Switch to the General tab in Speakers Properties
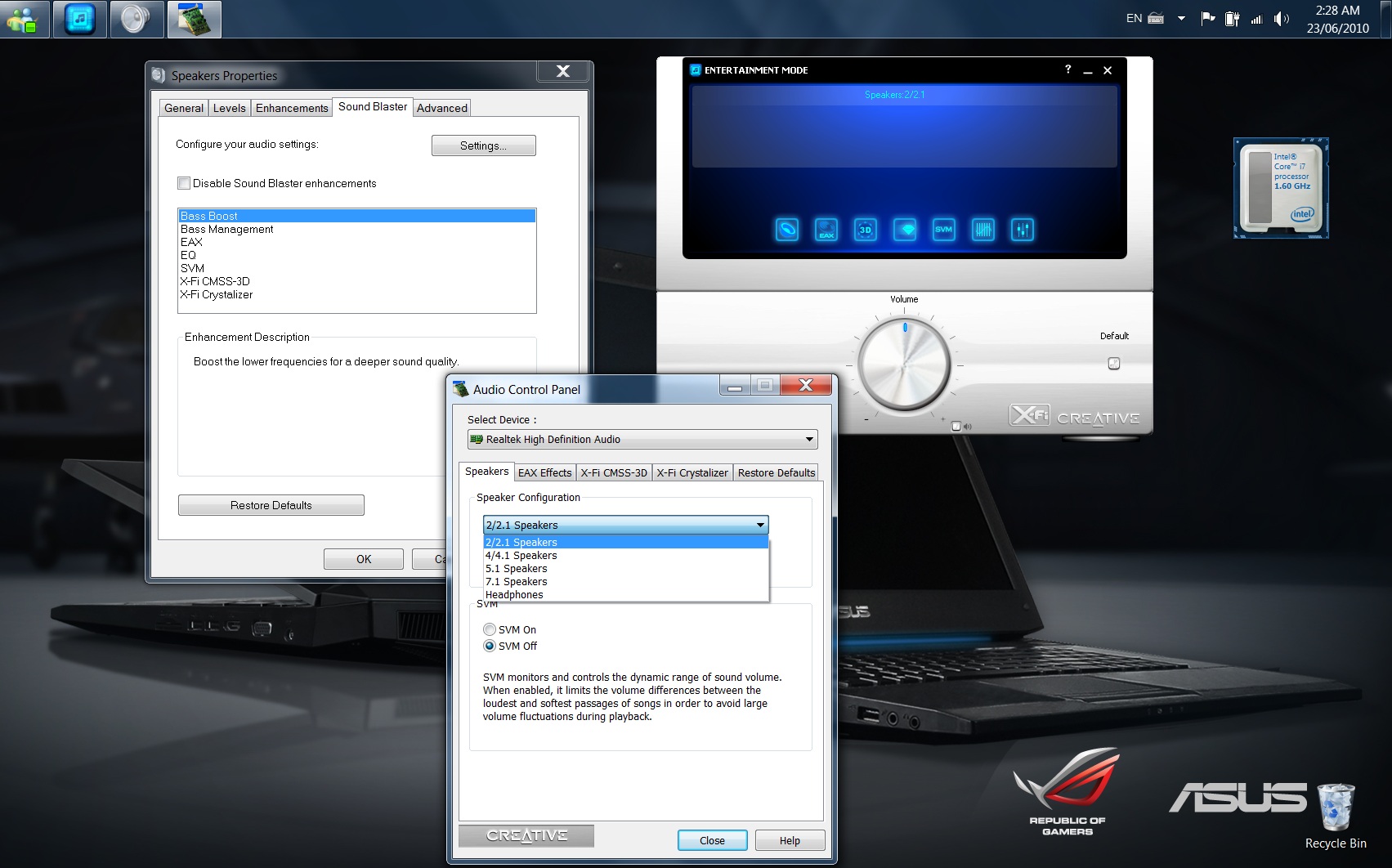1392x868 pixels. [184, 108]
